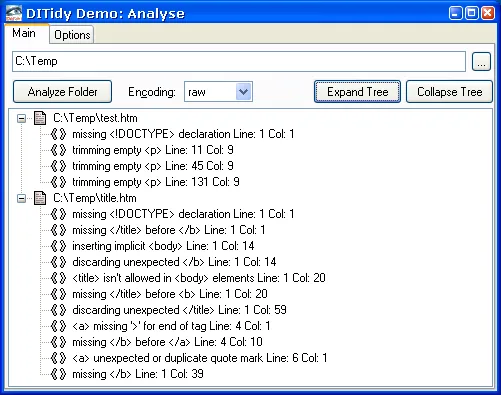Collapse the C:\Temp\test.htm tree node
Image resolution: width=501 pixels, height=395 pixels.
click(x=21, y=119)
